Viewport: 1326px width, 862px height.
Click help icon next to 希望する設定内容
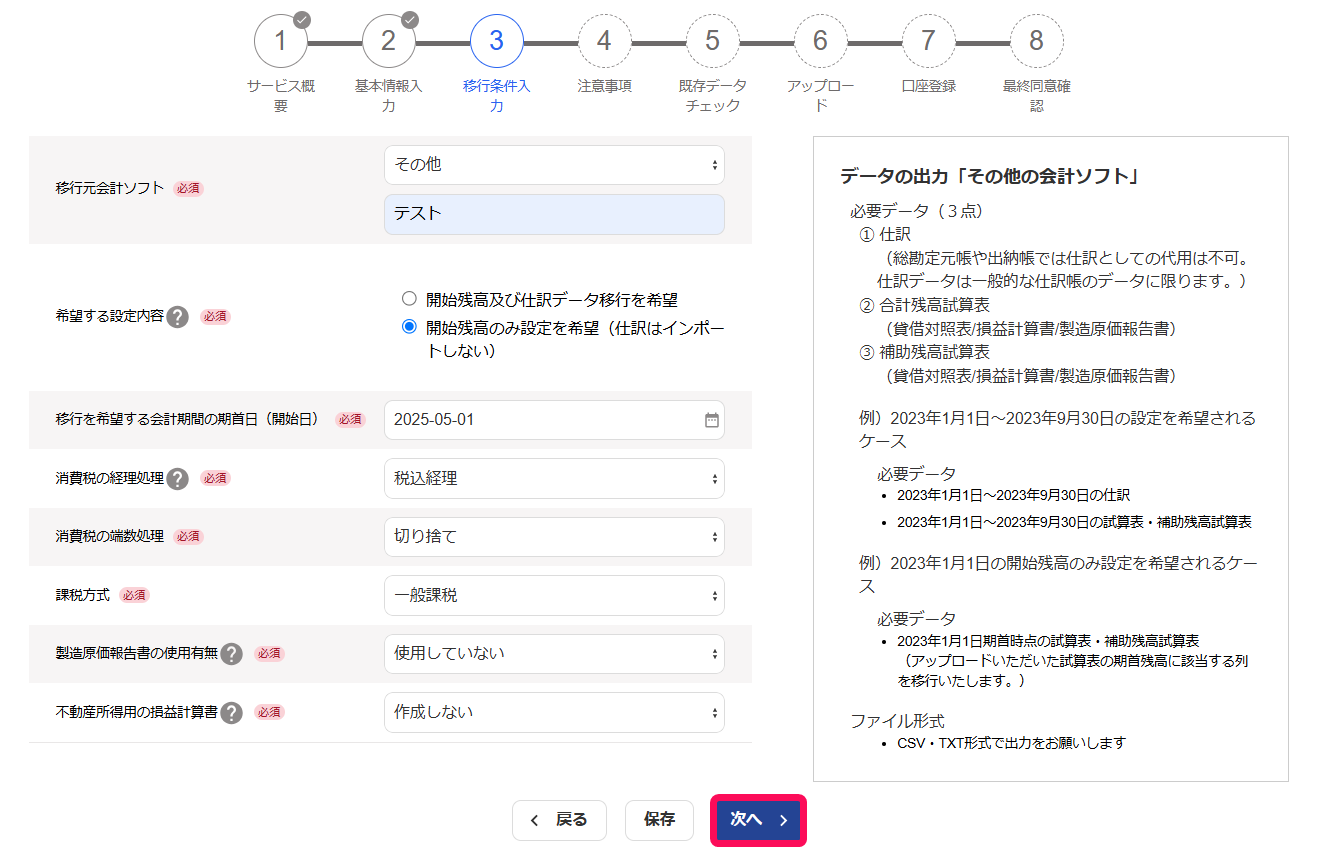click(x=178, y=317)
